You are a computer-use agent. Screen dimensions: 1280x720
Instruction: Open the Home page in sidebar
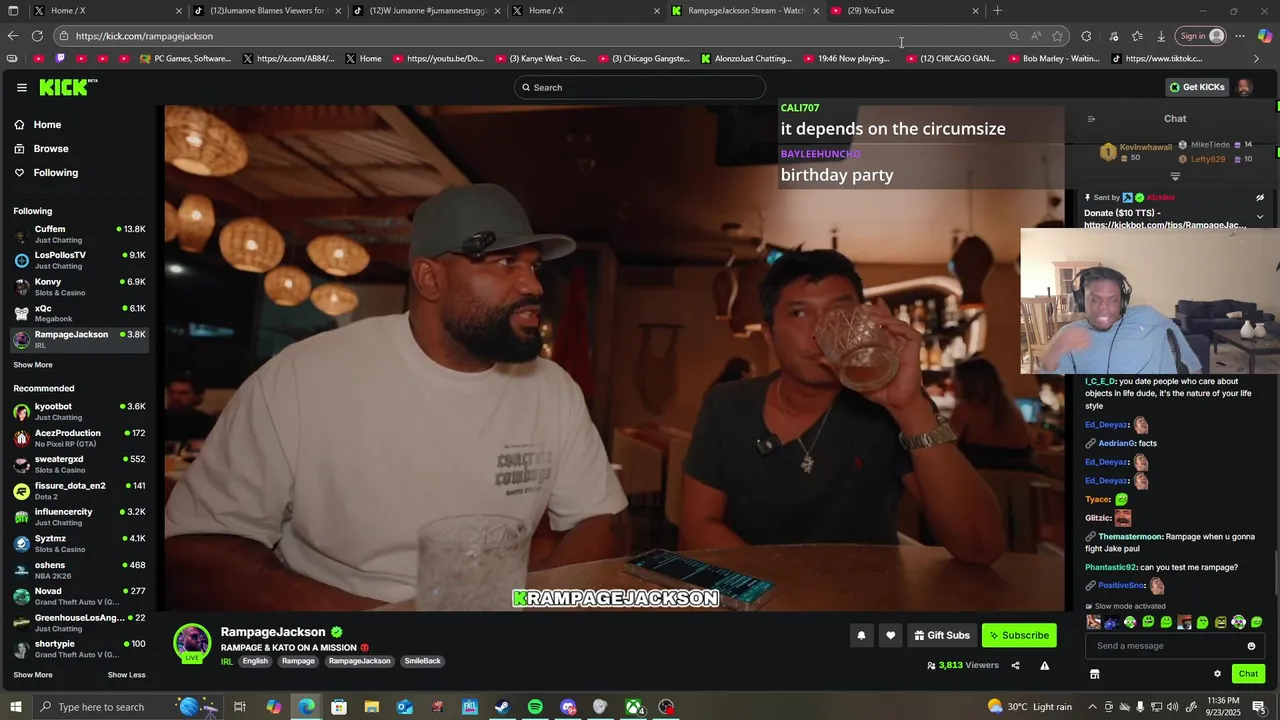[x=47, y=125]
